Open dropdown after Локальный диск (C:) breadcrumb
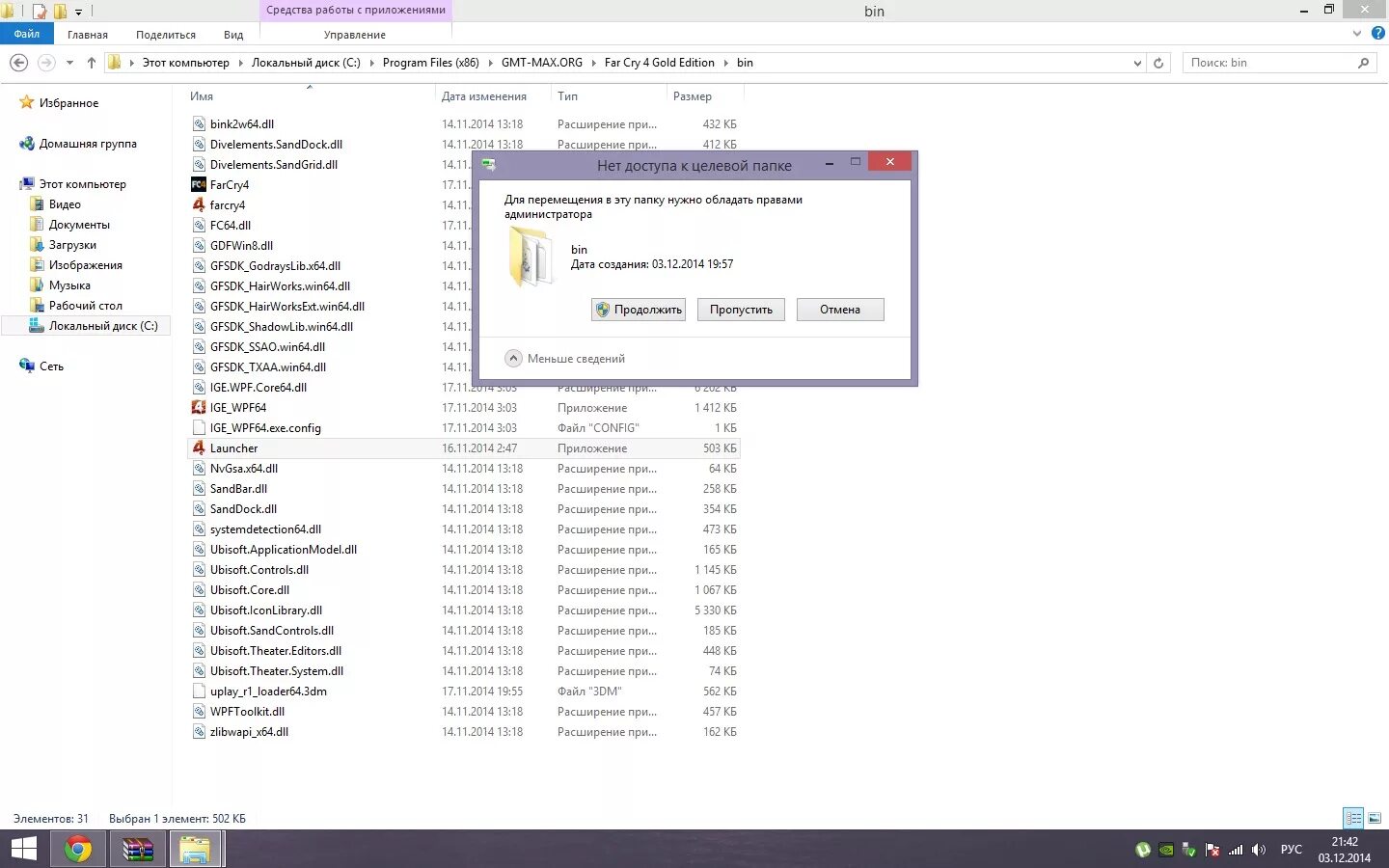 [x=371, y=63]
